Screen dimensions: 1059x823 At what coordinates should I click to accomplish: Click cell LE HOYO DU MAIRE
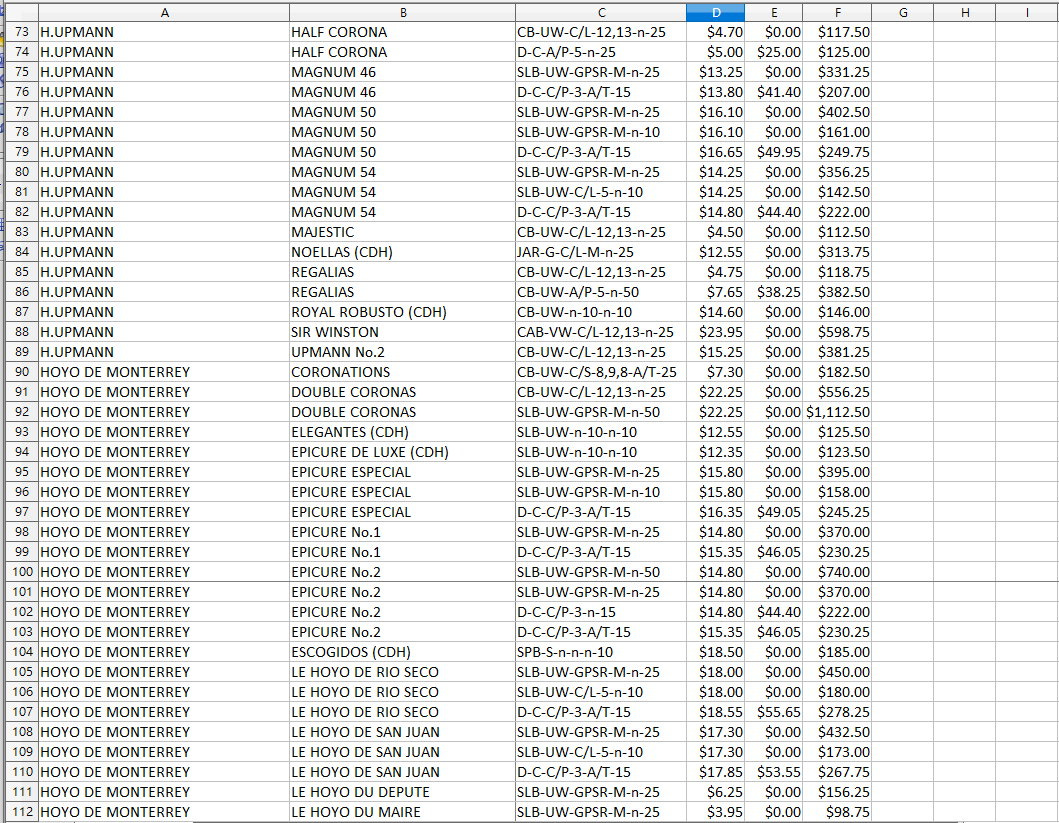[x=403, y=812]
